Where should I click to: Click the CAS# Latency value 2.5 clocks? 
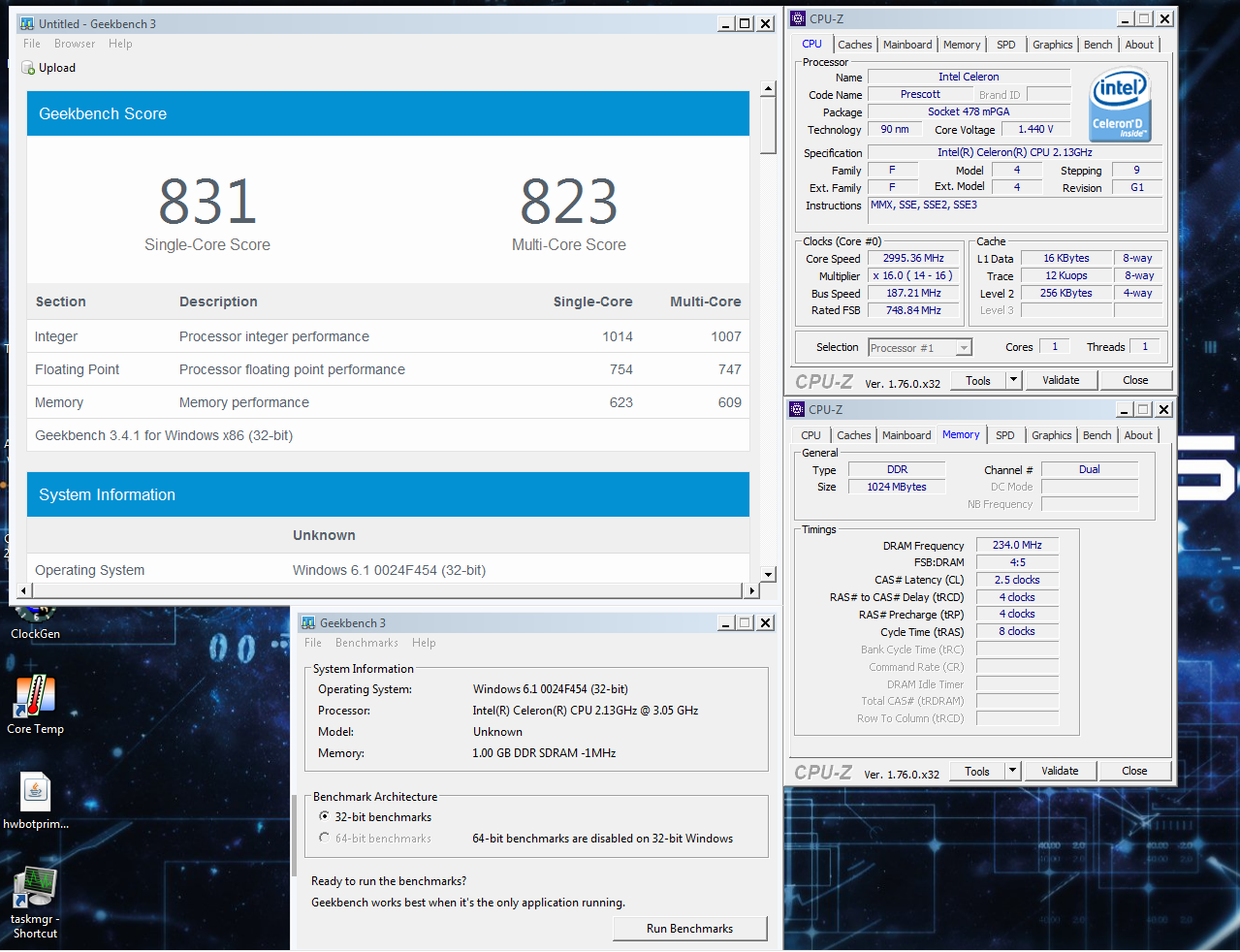pos(1017,580)
